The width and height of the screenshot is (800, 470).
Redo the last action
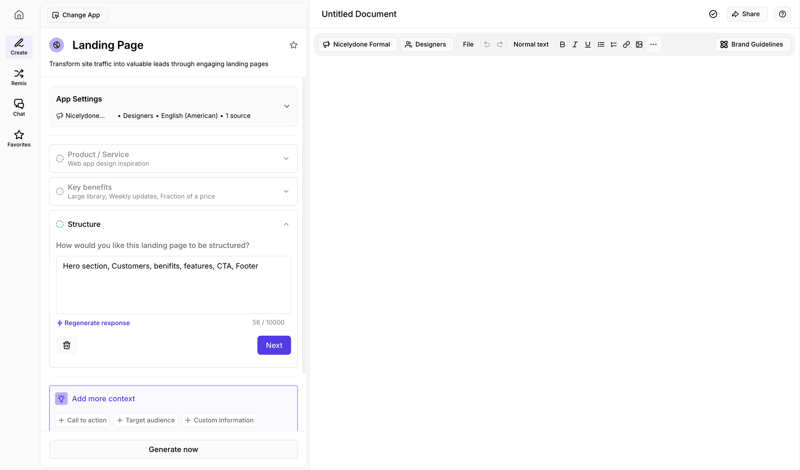tap(500, 44)
